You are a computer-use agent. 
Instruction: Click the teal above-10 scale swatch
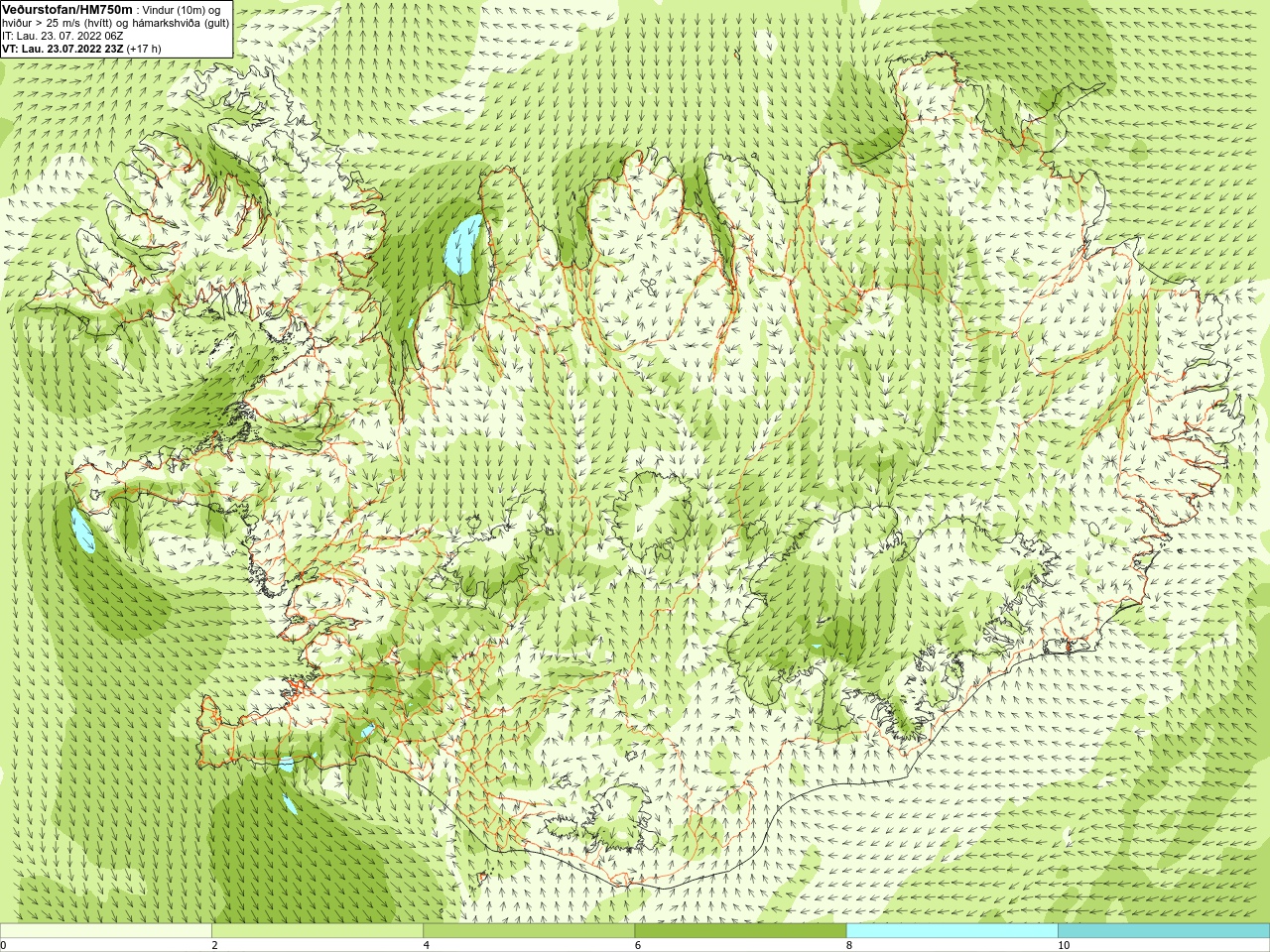1164,931
